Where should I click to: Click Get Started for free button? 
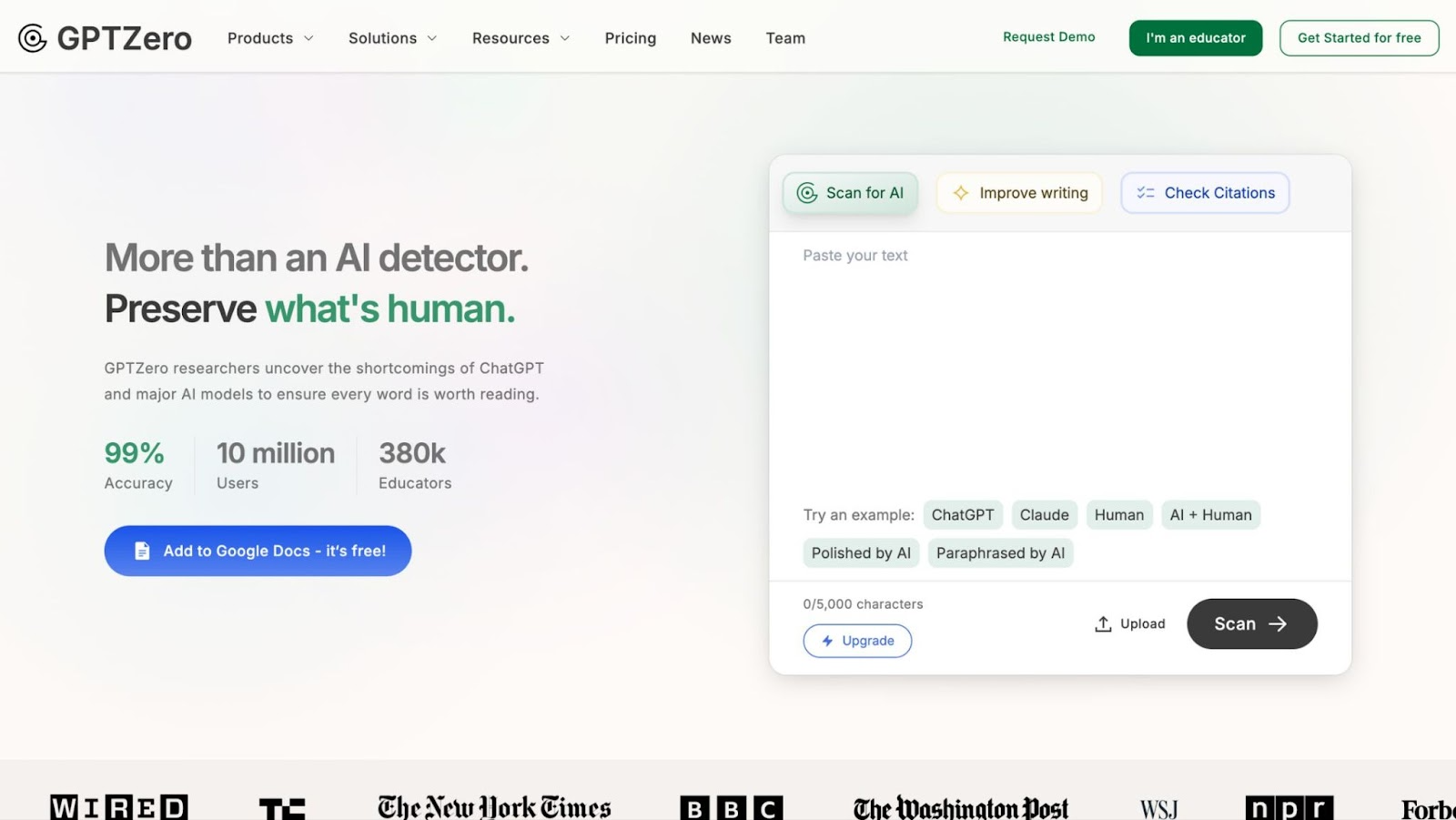[1360, 38]
